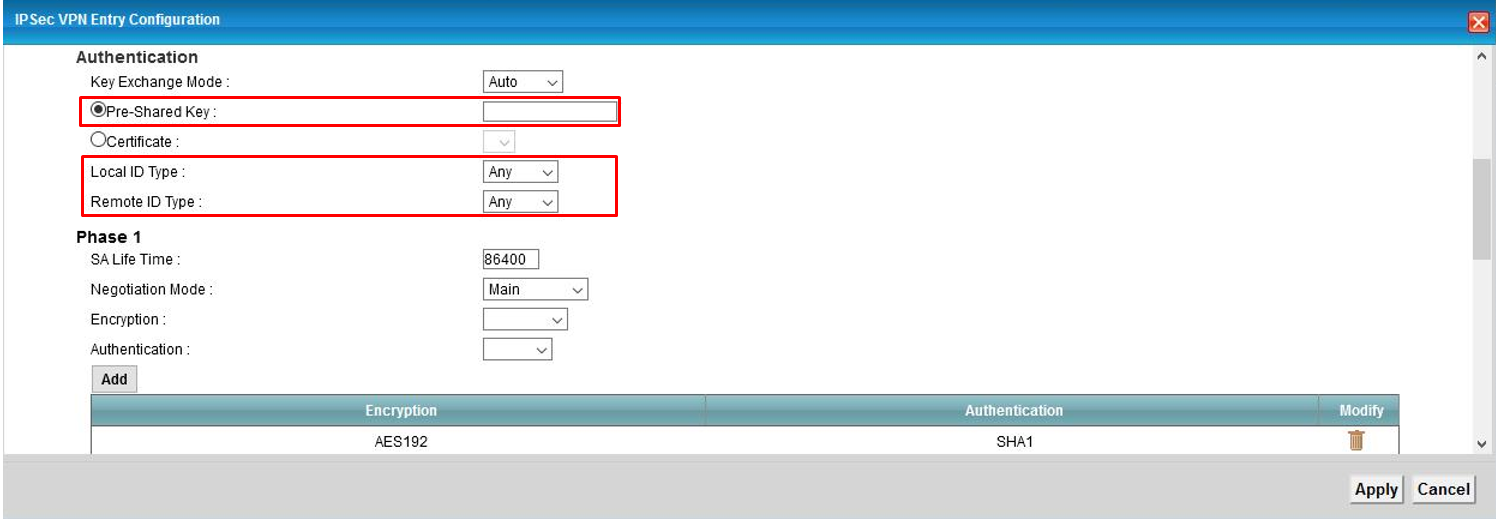Viewport: 1496px width, 519px height.
Task: Click the SHA1 table cell
Action: (x=1013, y=441)
